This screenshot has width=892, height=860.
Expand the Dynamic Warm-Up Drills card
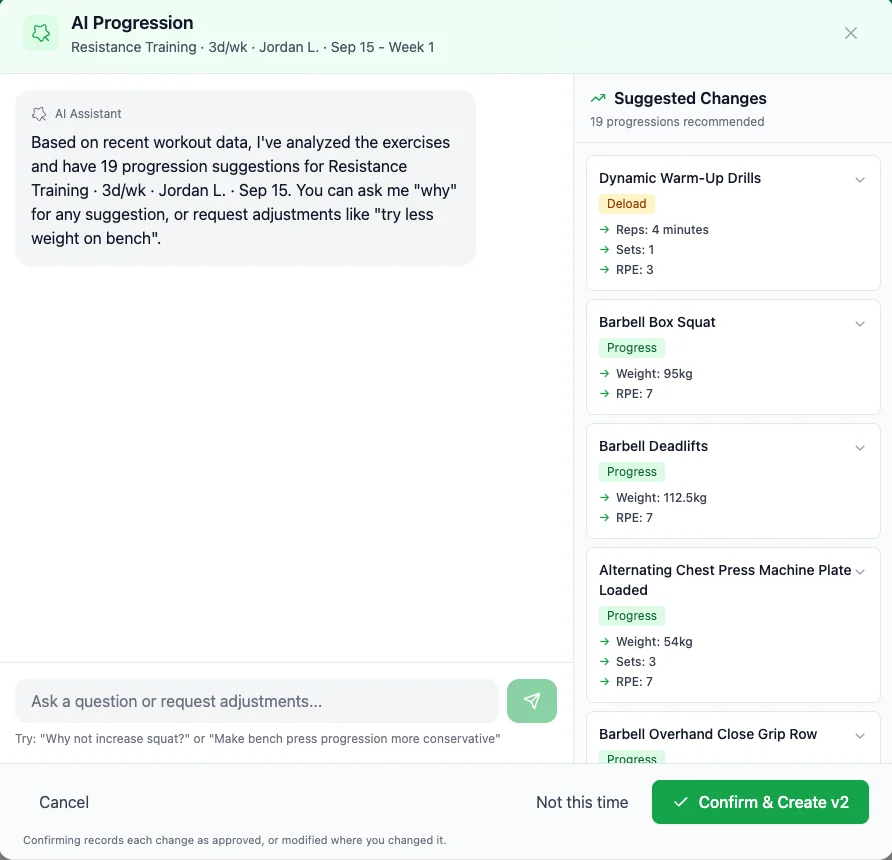pyautogui.click(x=860, y=180)
